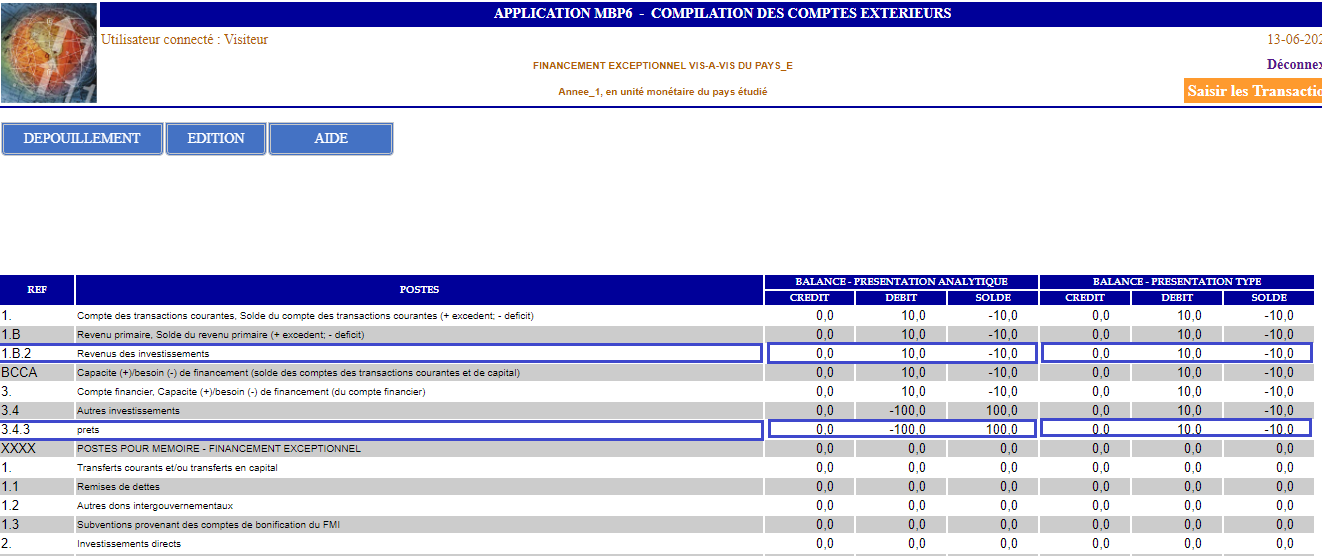Click the globe logo image

coord(49,52)
